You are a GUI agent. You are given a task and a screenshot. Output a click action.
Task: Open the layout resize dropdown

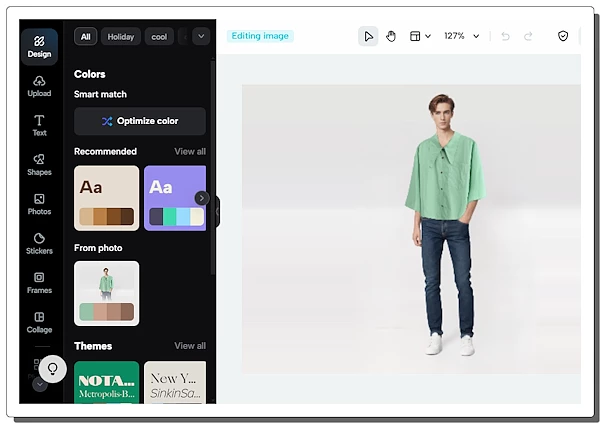click(x=420, y=36)
